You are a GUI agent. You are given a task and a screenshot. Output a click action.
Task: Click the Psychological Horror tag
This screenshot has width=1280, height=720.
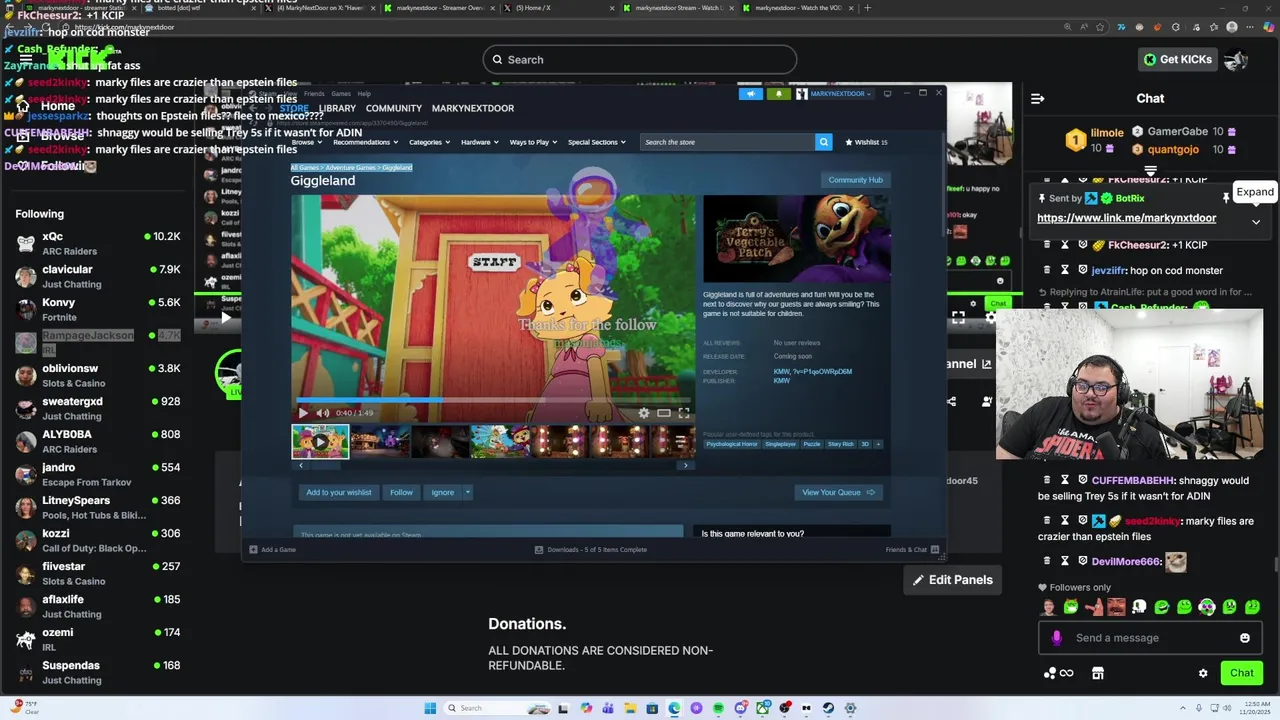732,444
